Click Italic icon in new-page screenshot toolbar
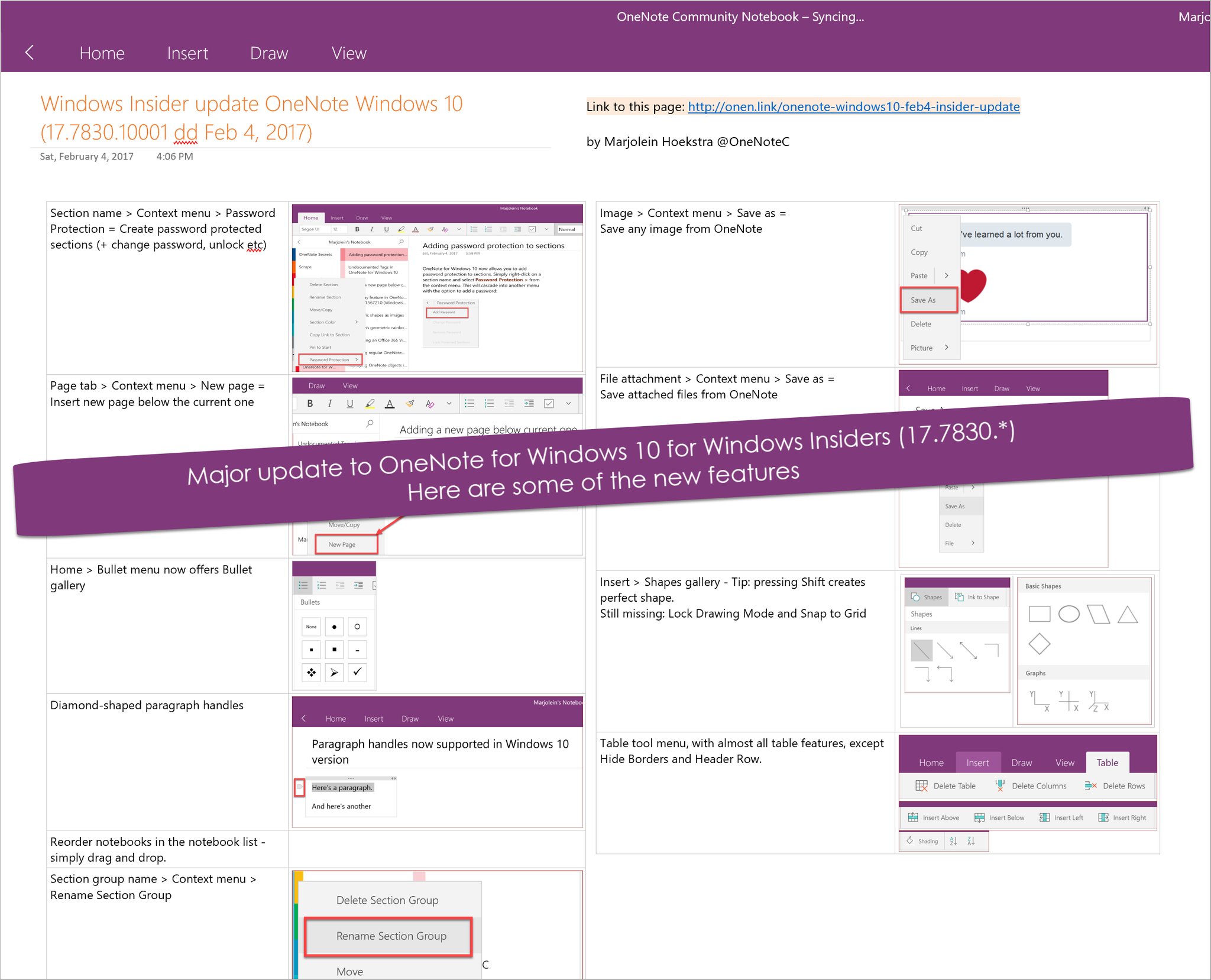 pos(329,404)
